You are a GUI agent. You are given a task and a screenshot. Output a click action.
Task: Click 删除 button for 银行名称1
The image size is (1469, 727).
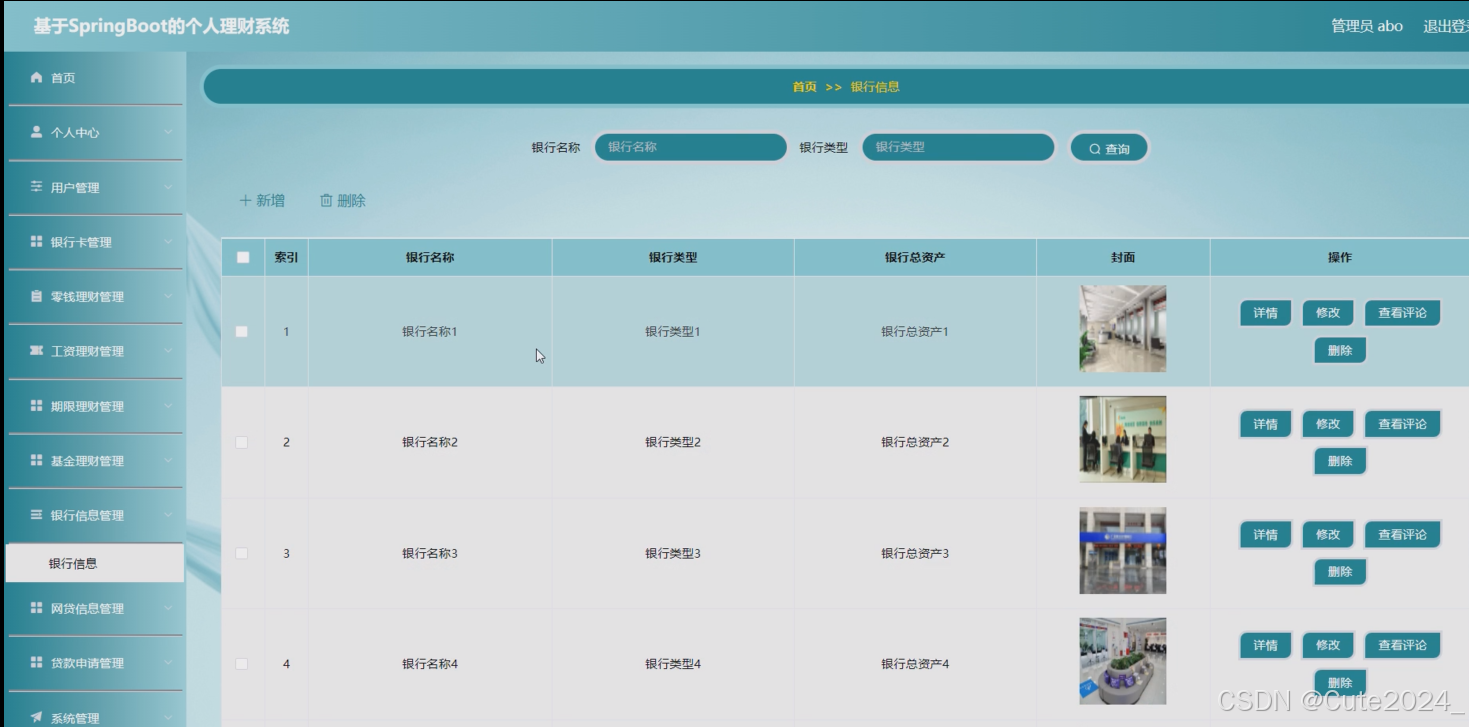pyautogui.click(x=1340, y=351)
